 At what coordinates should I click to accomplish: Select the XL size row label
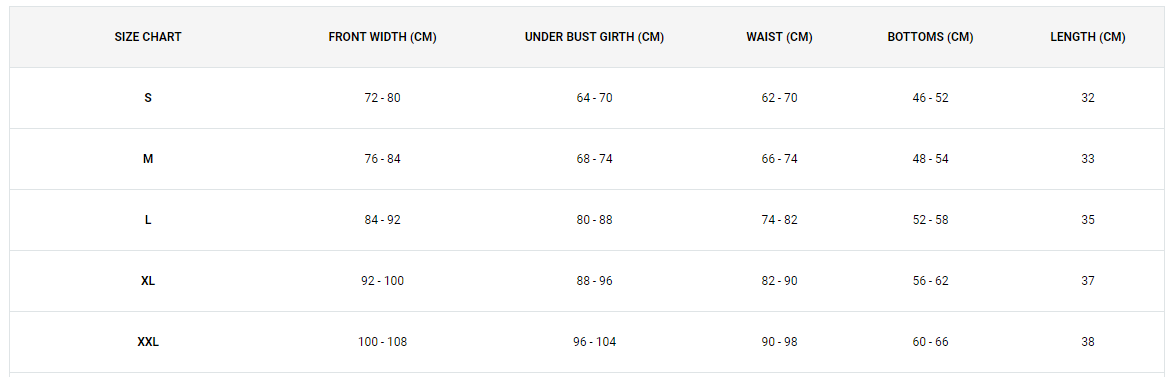pyautogui.click(x=148, y=281)
